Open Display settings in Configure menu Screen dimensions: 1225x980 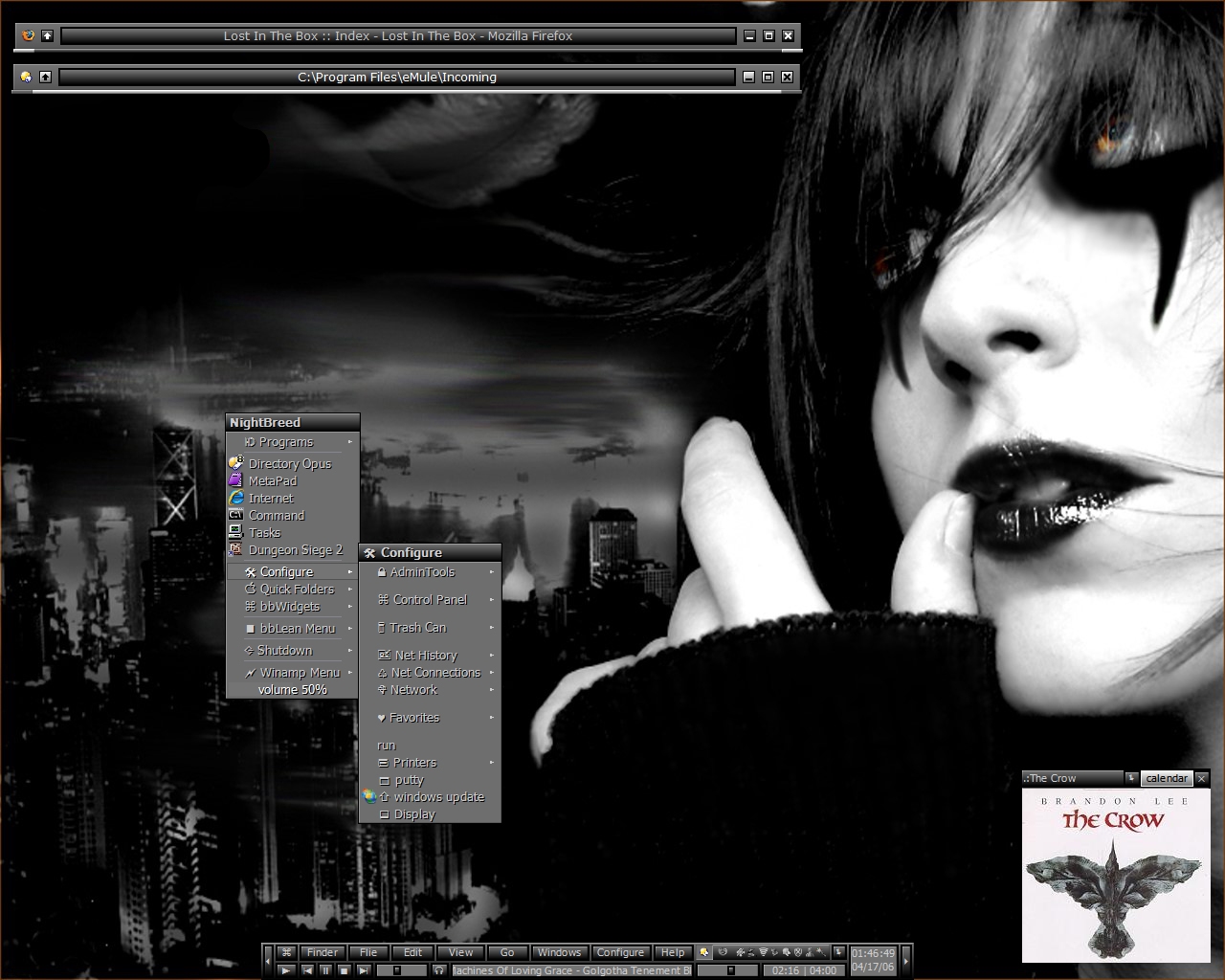coord(430,813)
